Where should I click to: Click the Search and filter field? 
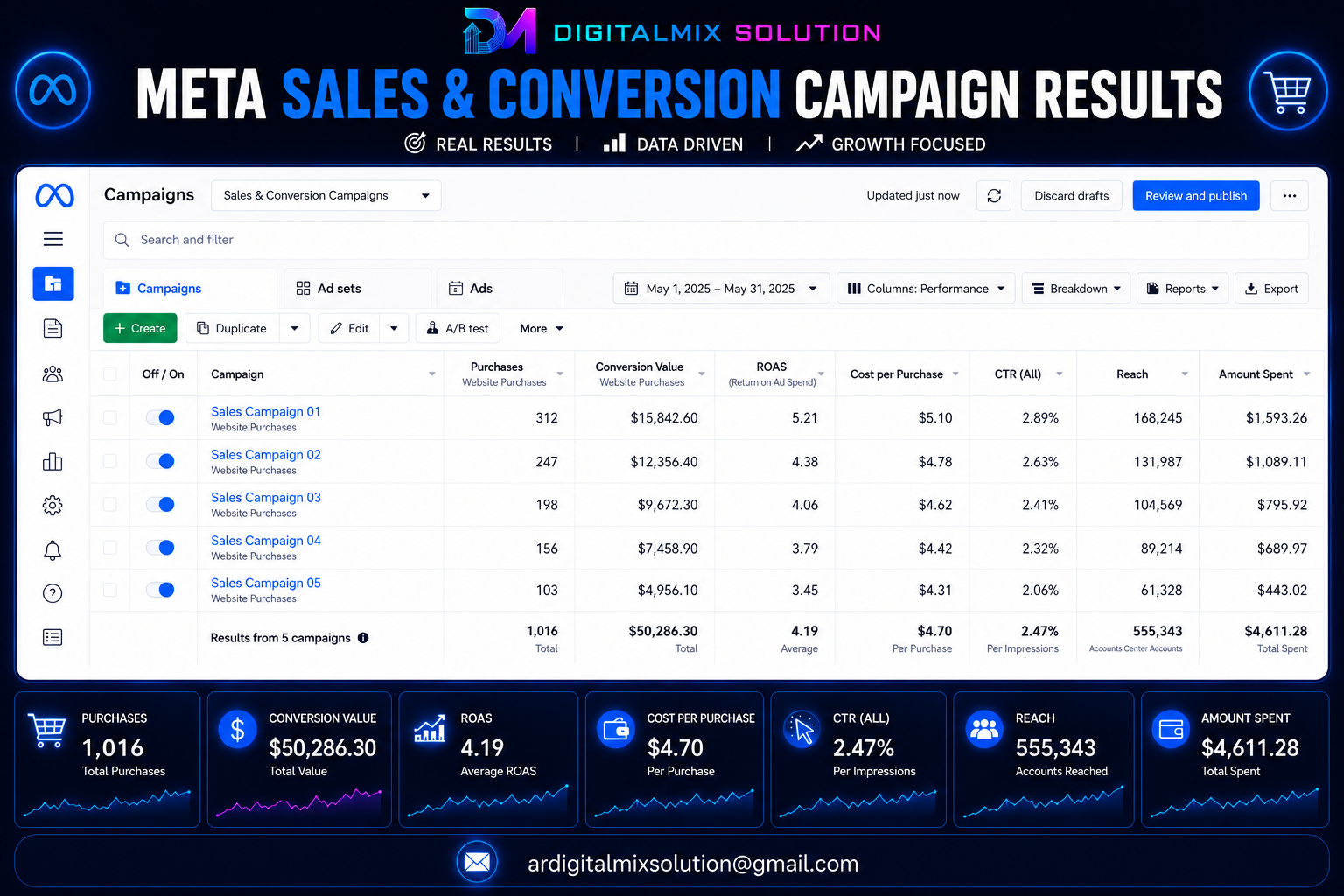706,240
